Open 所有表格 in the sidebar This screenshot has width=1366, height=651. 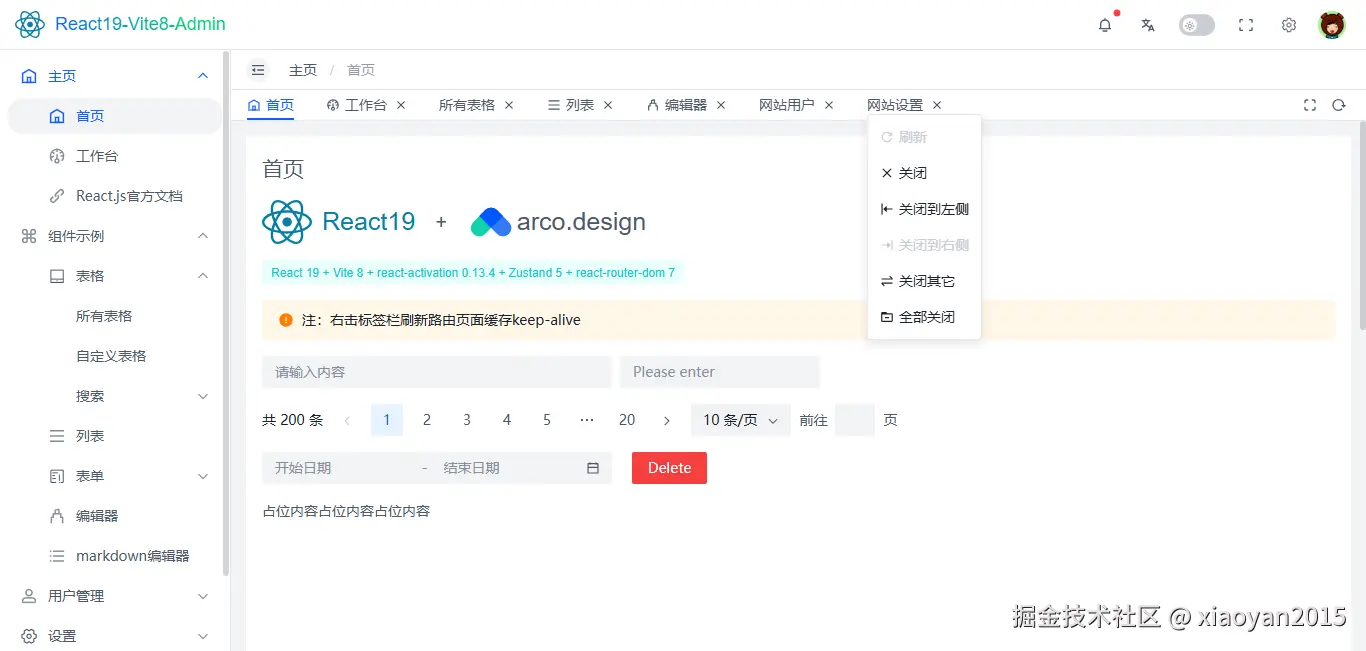click(x=115, y=316)
